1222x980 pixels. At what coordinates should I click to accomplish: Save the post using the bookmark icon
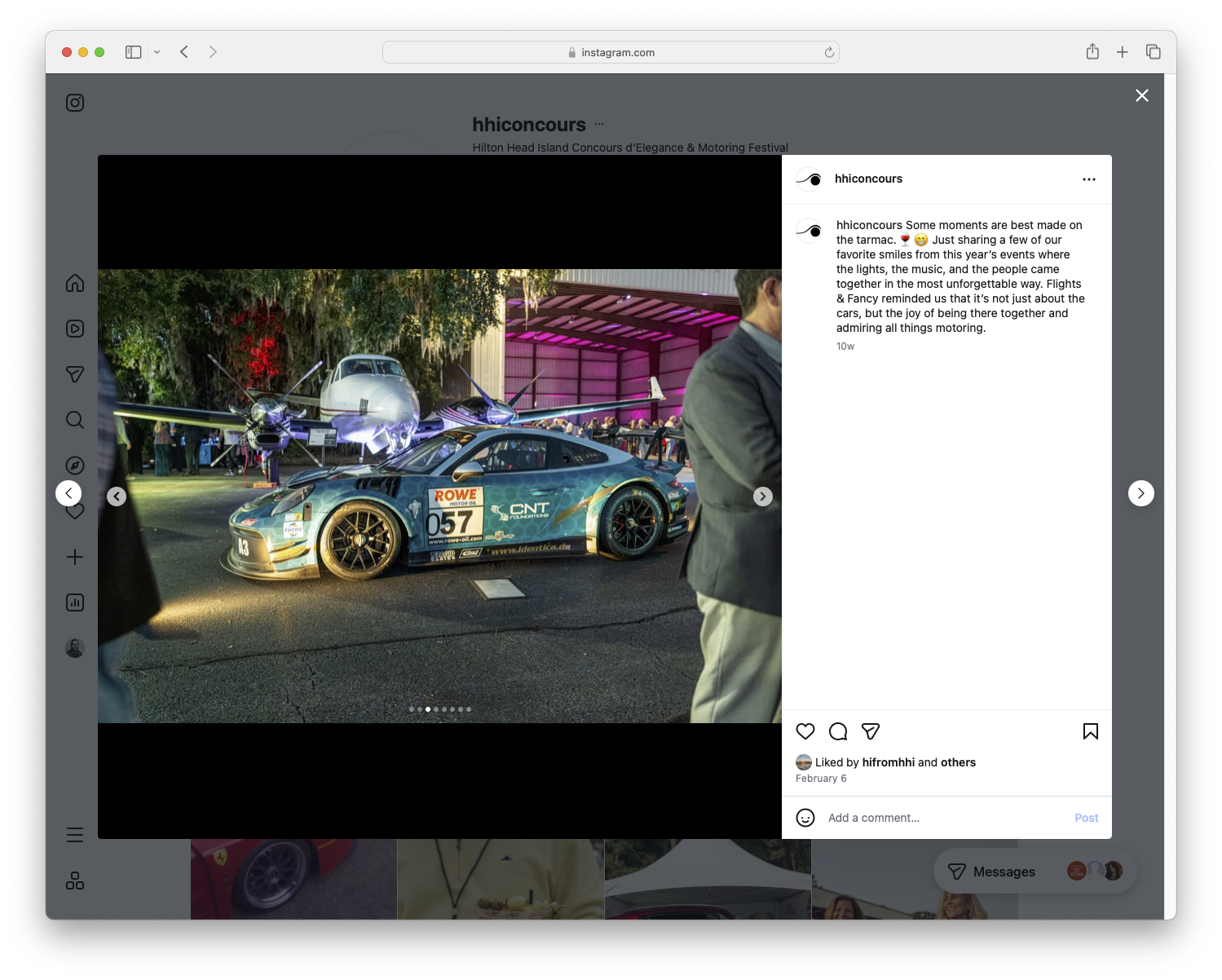tap(1091, 731)
